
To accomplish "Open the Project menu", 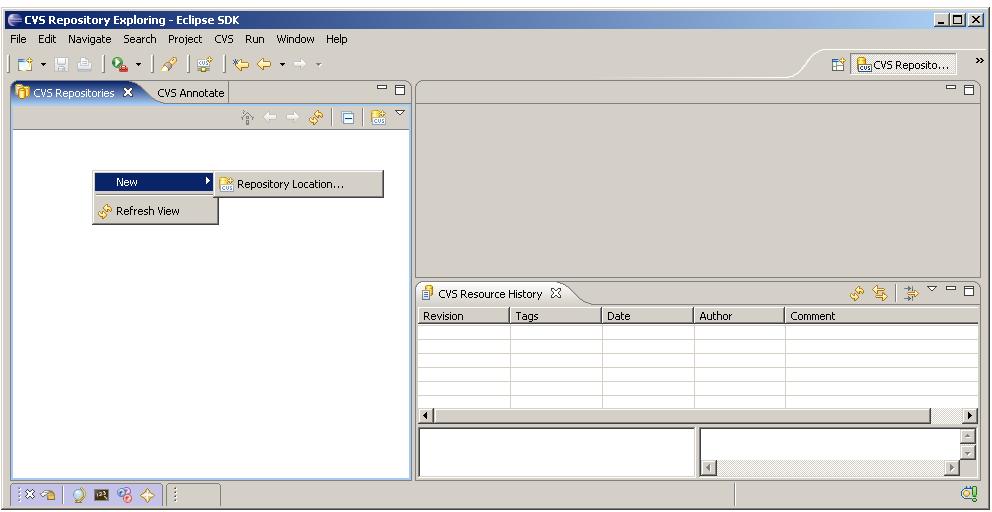I will (x=185, y=39).
